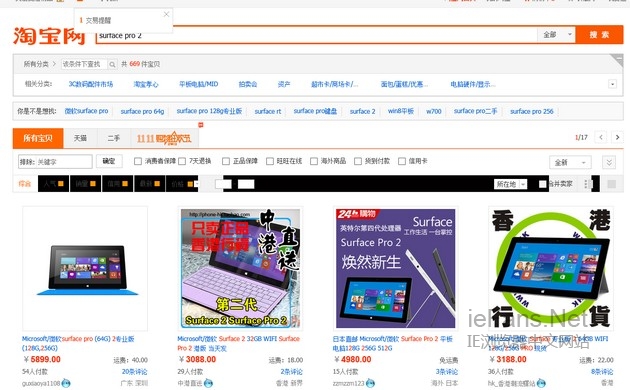
Task: Open 2条评论 reviews link
Action: point(292,372)
